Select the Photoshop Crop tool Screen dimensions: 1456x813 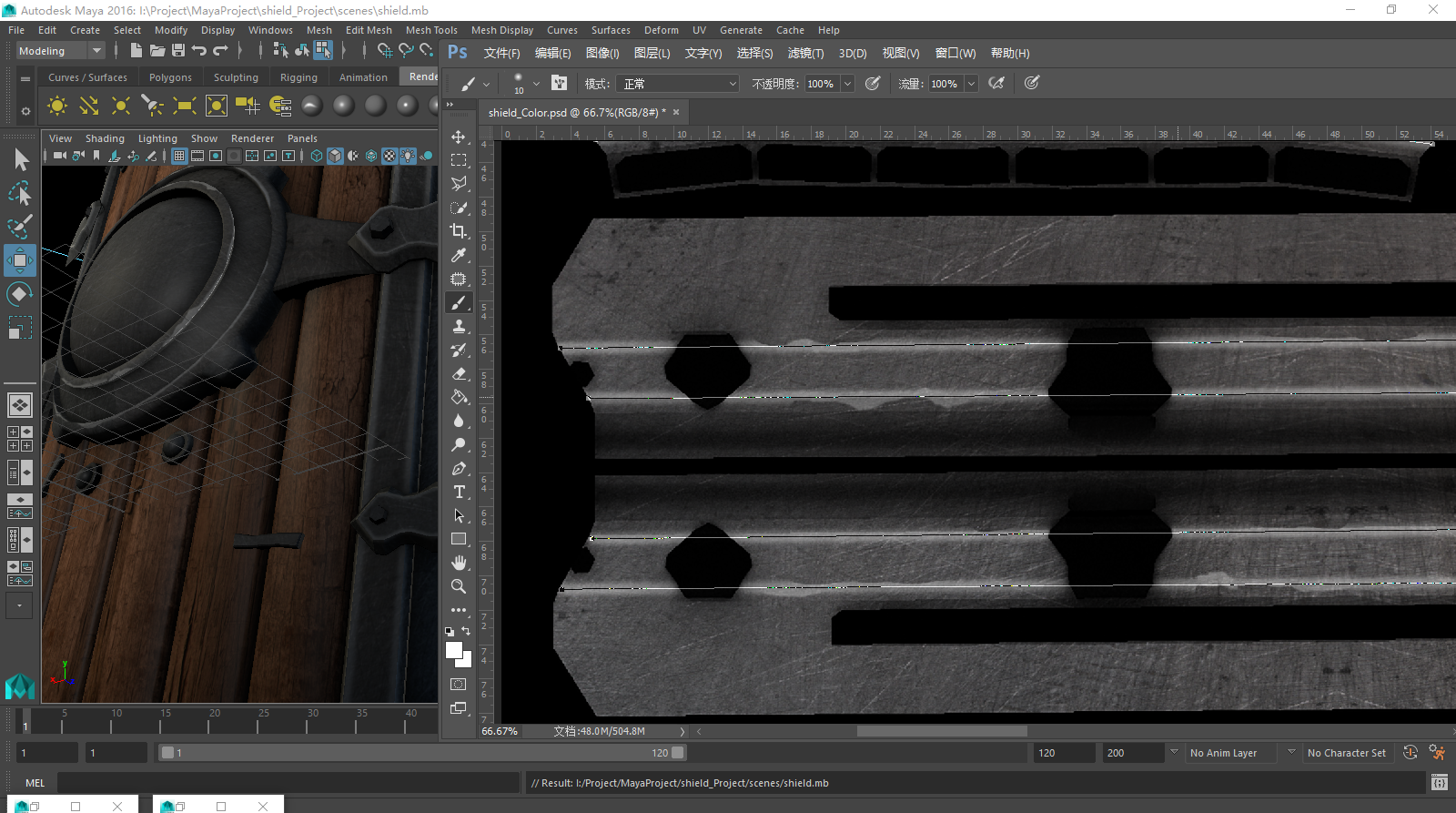click(x=459, y=231)
